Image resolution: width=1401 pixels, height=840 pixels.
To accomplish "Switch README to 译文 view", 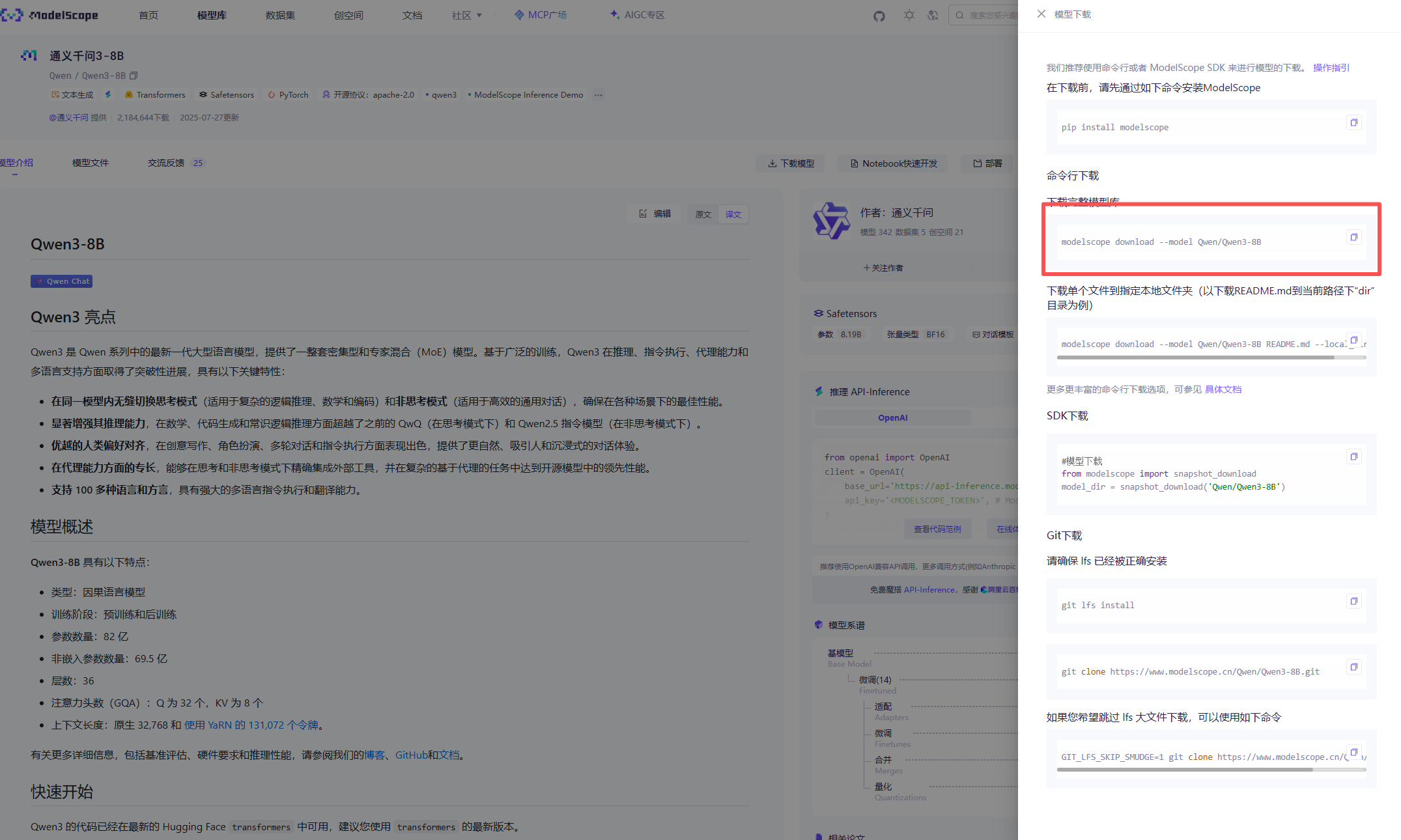I will (x=733, y=214).
